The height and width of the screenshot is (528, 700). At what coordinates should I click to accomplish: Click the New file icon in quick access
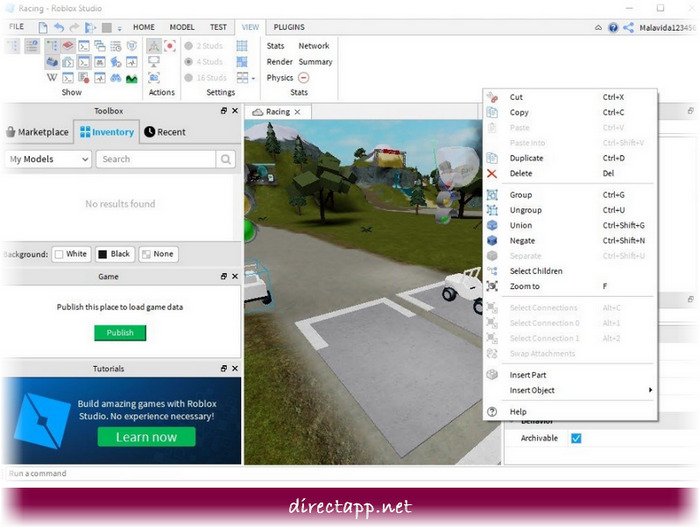tap(43, 28)
